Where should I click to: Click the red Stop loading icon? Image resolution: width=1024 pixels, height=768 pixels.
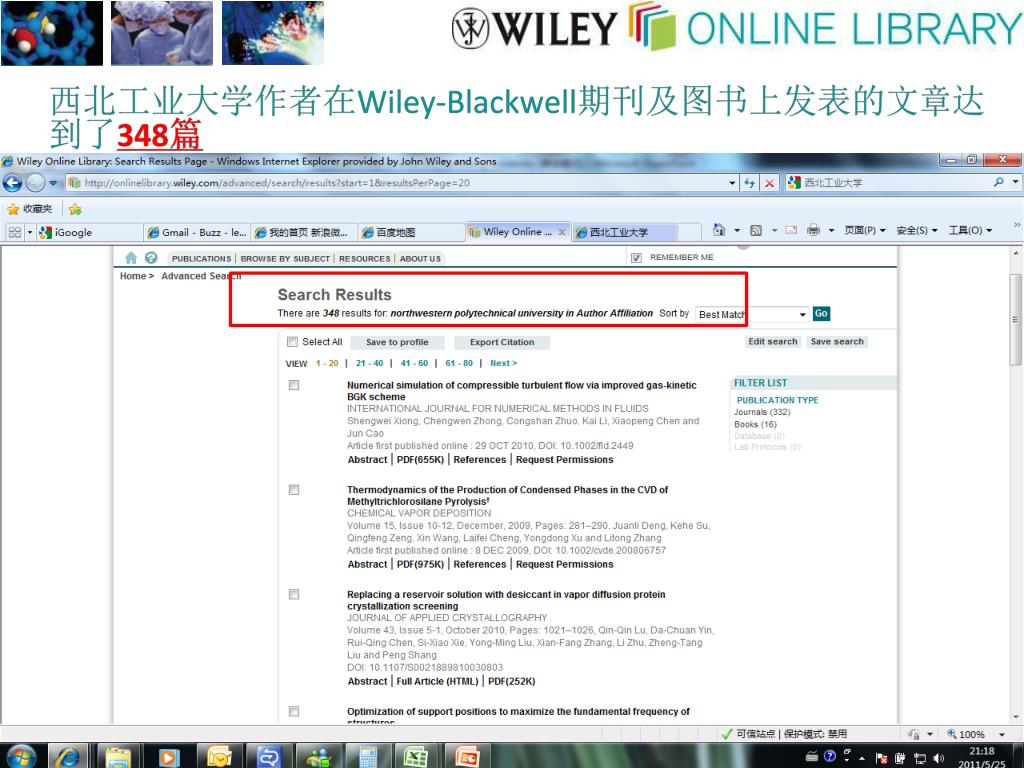[x=769, y=183]
